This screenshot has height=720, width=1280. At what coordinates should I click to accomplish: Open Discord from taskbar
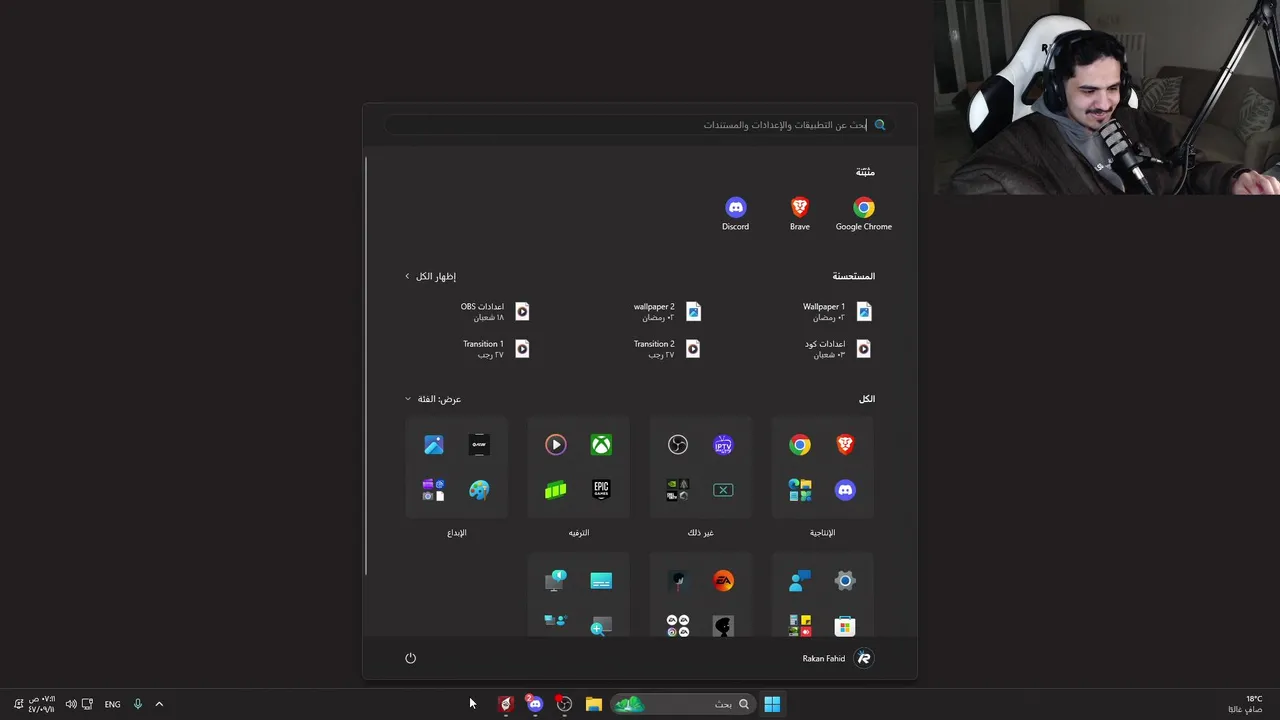coord(535,704)
